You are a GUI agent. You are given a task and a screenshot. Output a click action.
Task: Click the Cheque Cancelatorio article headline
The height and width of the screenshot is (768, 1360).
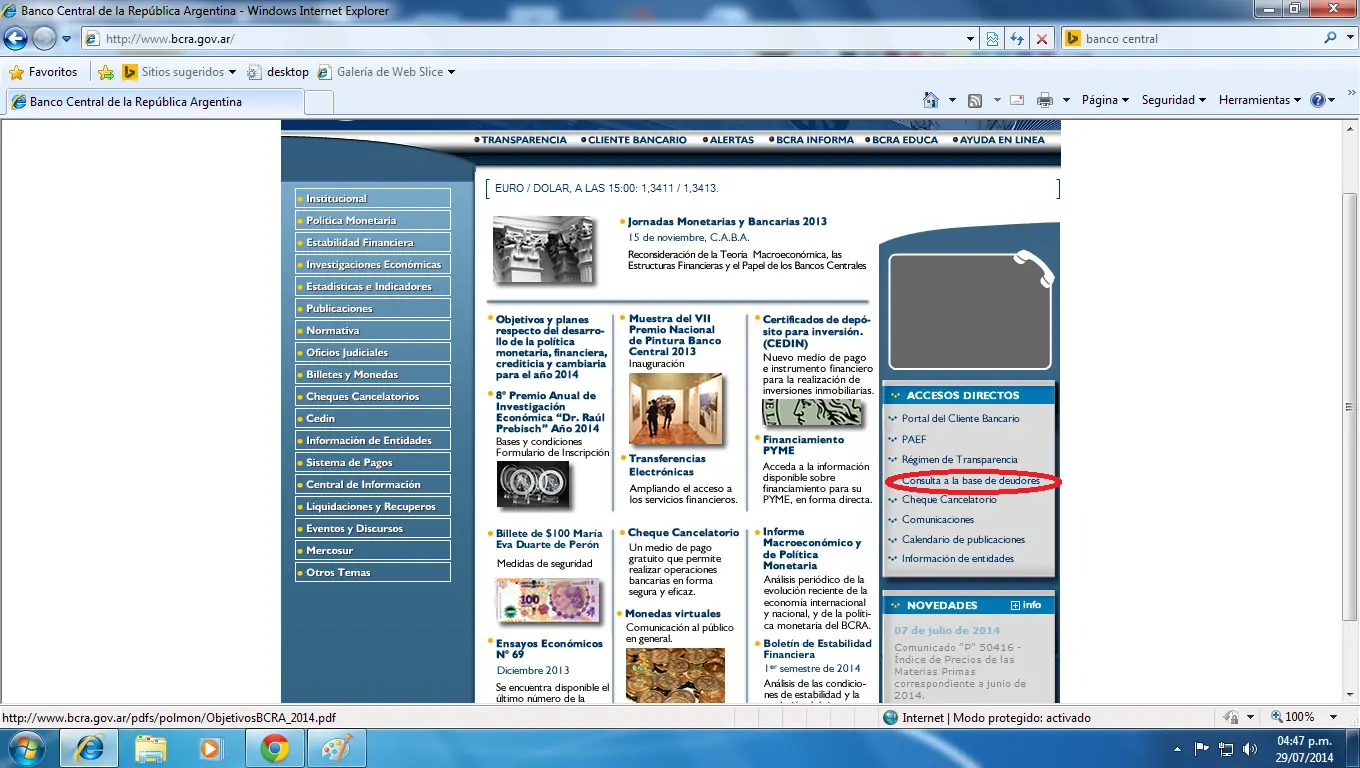tap(683, 533)
